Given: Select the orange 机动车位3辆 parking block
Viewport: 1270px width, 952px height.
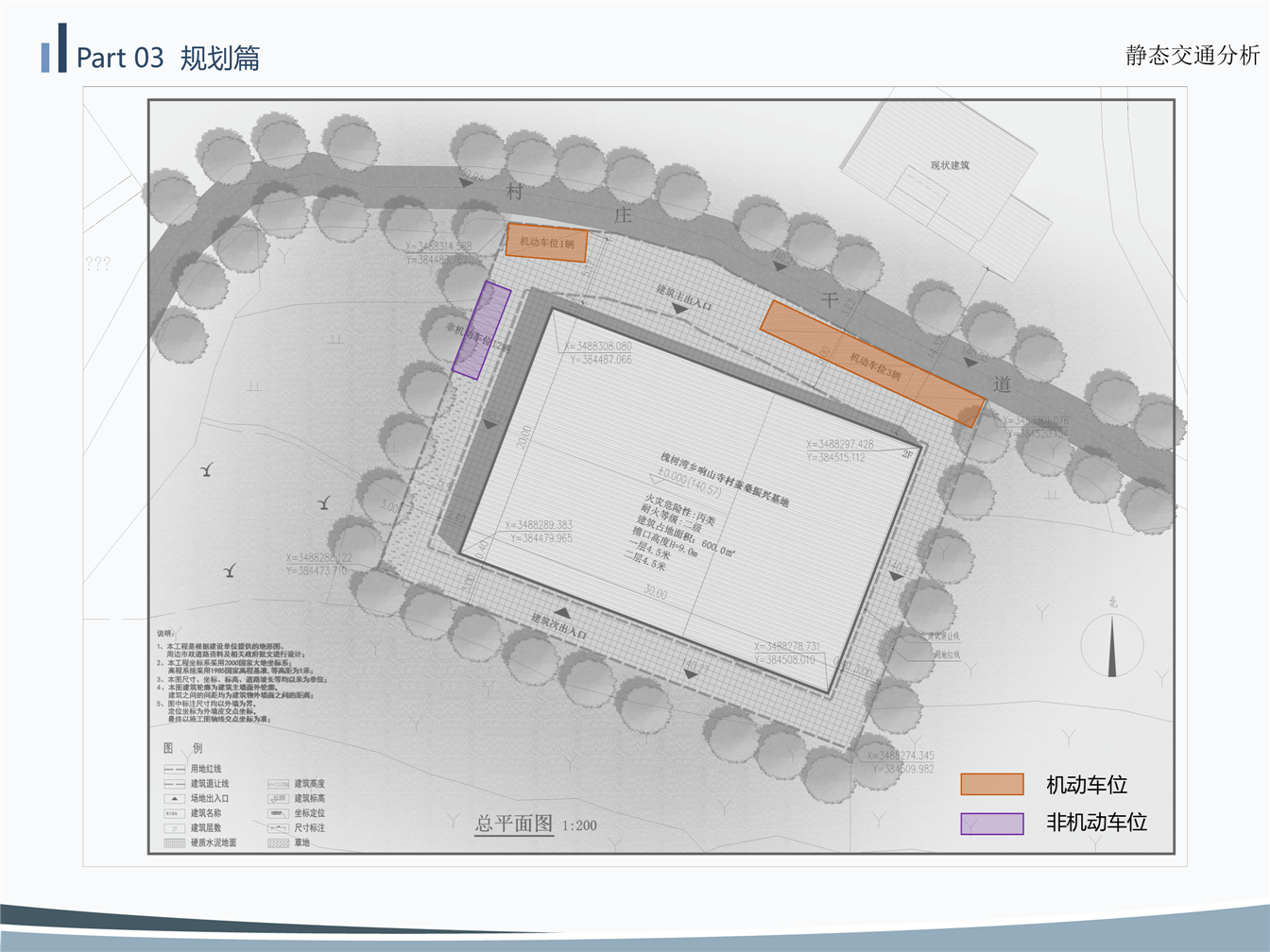Looking at the screenshot, I should click(873, 364).
